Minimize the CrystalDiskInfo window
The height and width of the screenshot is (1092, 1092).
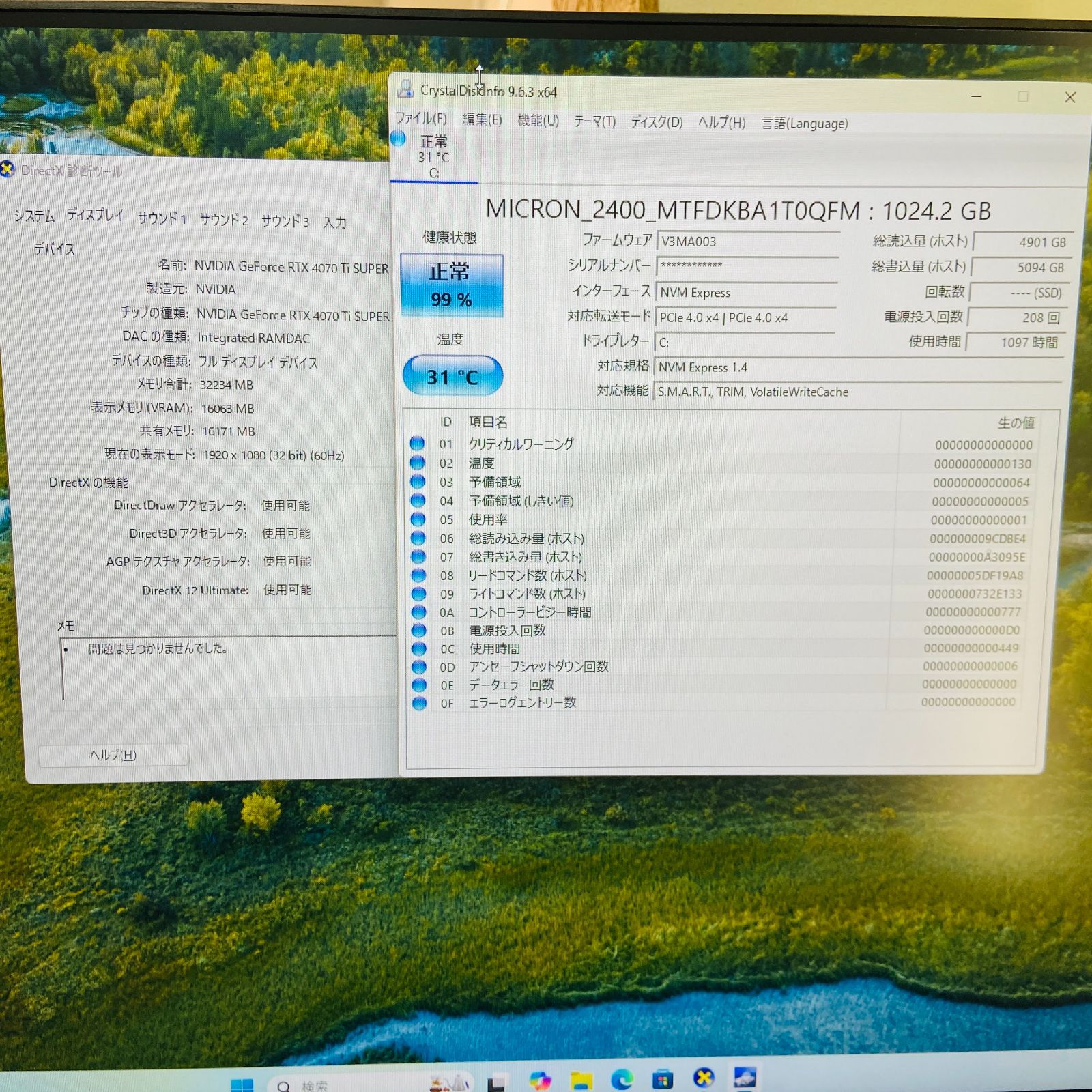tap(977, 96)
